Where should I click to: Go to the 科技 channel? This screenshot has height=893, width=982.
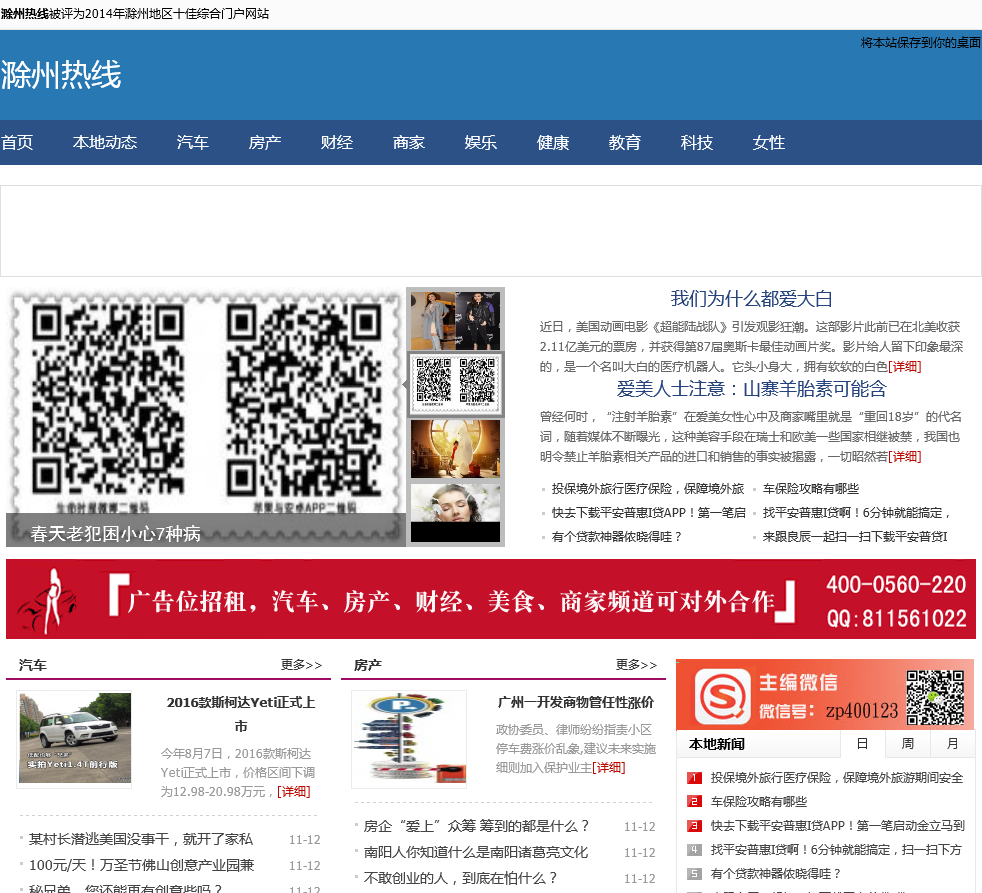[696, 143]
